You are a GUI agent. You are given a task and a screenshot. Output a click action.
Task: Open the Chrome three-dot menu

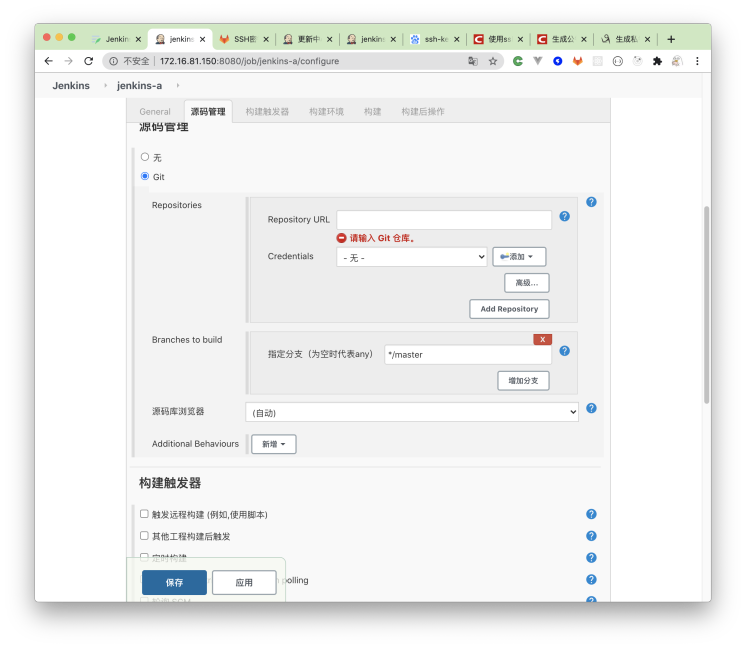[697, 61]
